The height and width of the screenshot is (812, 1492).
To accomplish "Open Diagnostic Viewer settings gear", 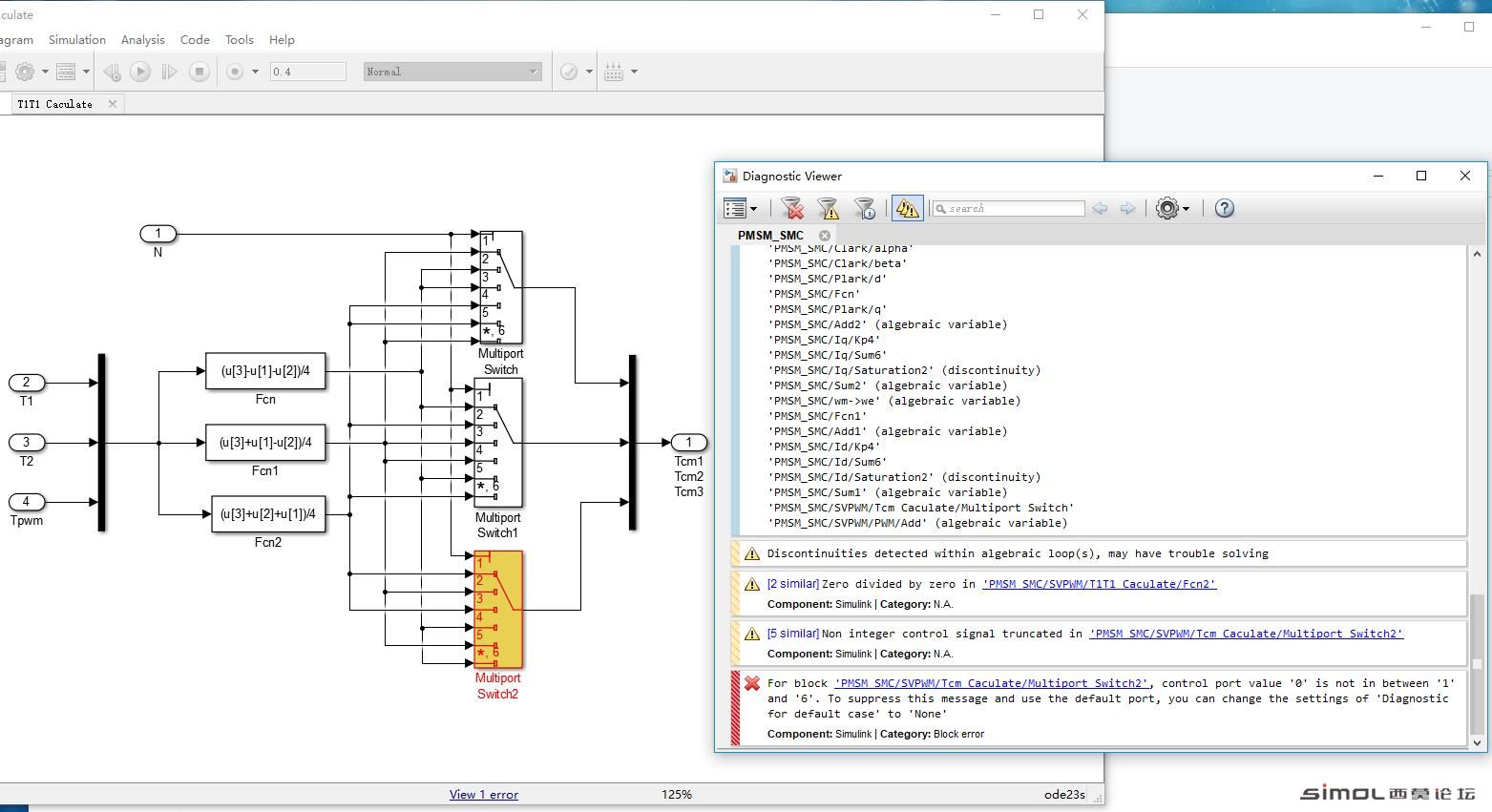I will (x=1166, y=208).
